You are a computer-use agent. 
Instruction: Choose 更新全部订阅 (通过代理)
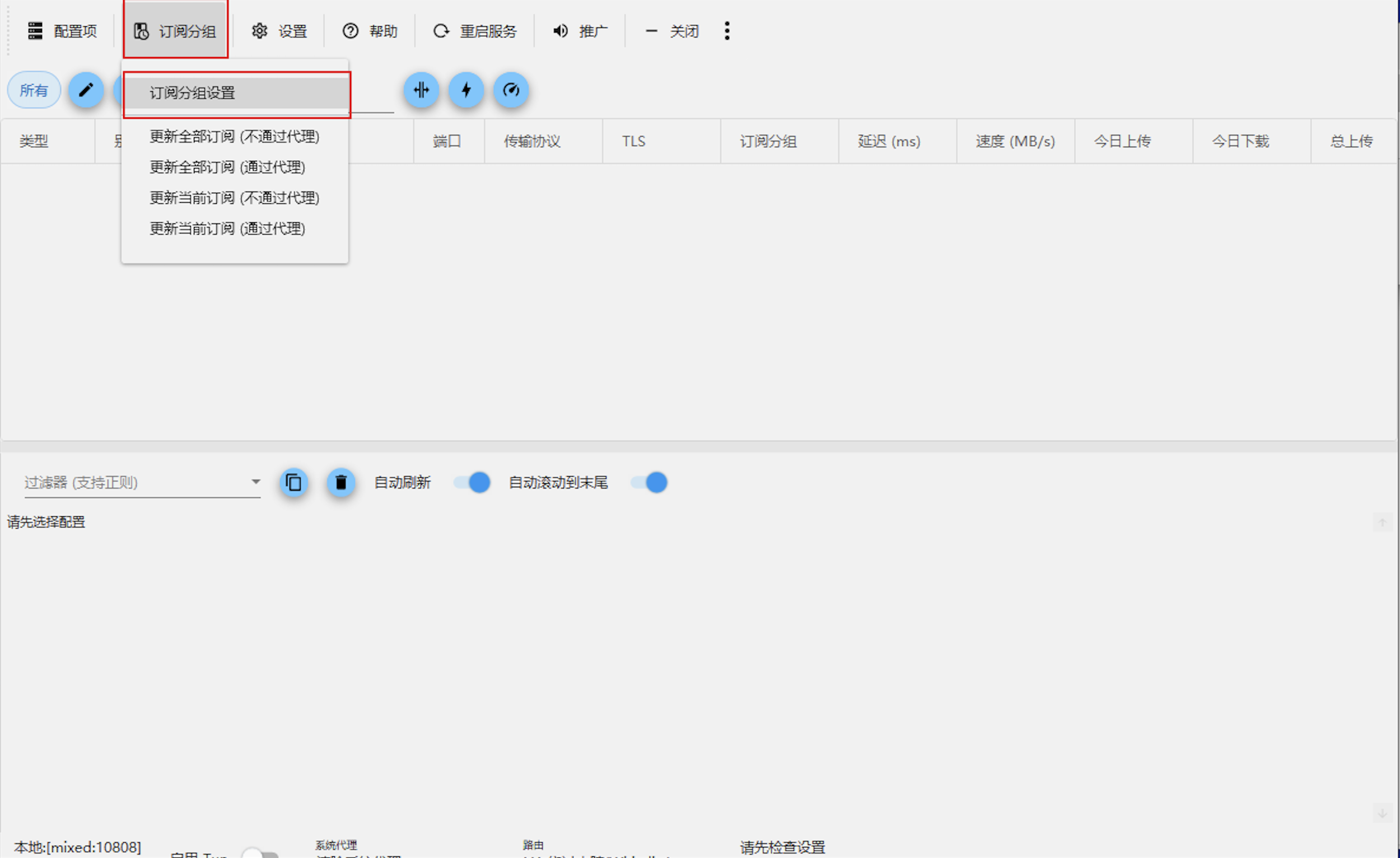[227, 167]
